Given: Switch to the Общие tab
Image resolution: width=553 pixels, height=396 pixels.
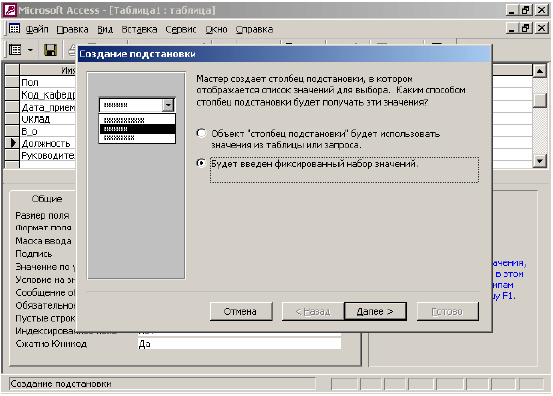Looking at the screenshot, I should click(47, 199).
